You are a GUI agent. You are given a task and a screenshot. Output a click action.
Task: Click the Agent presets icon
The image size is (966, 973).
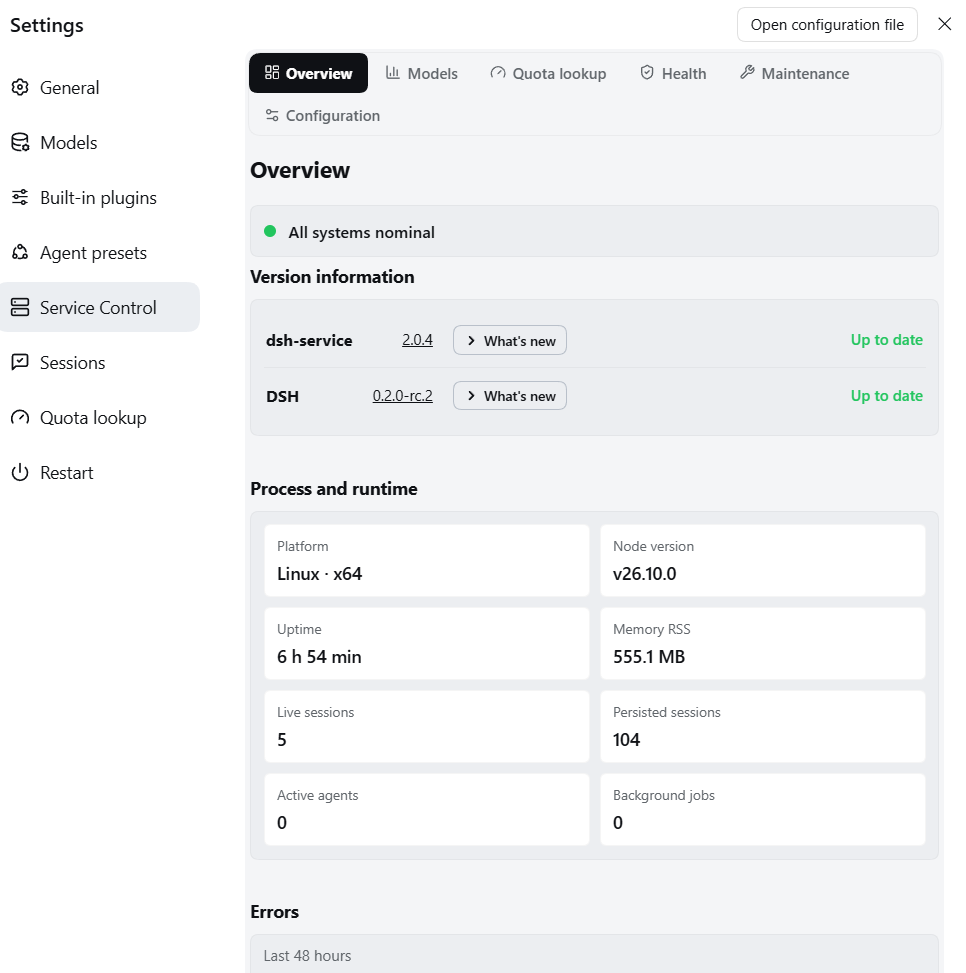pos(20,253)
